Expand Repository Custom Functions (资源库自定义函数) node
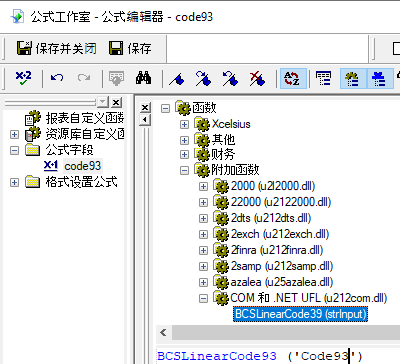 pos(14,134)
